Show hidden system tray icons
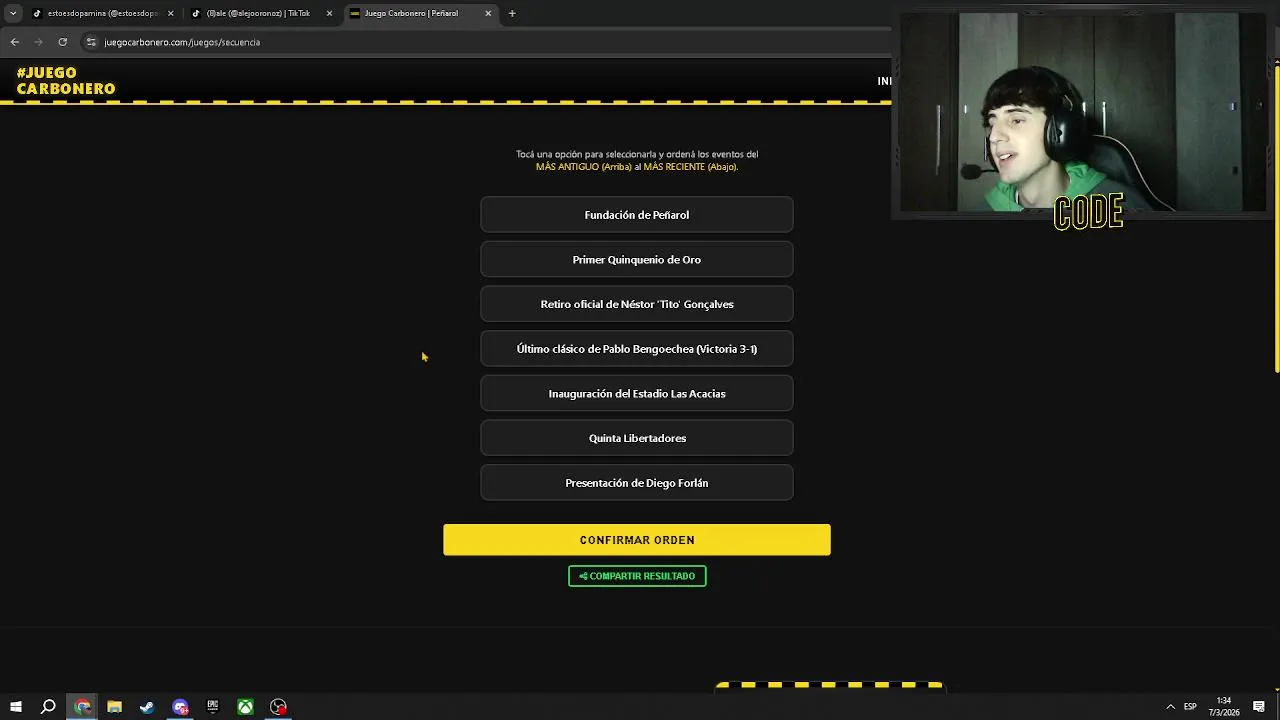Screen dimensions: 1280x720 click(x=1170, y=707)
